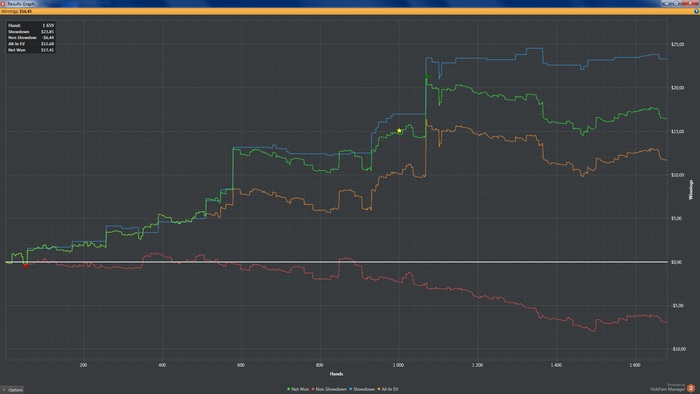The width and height of the screenshot is (700, 394).
Task: Click the $15,00 axis label
Action: (677, 132)
